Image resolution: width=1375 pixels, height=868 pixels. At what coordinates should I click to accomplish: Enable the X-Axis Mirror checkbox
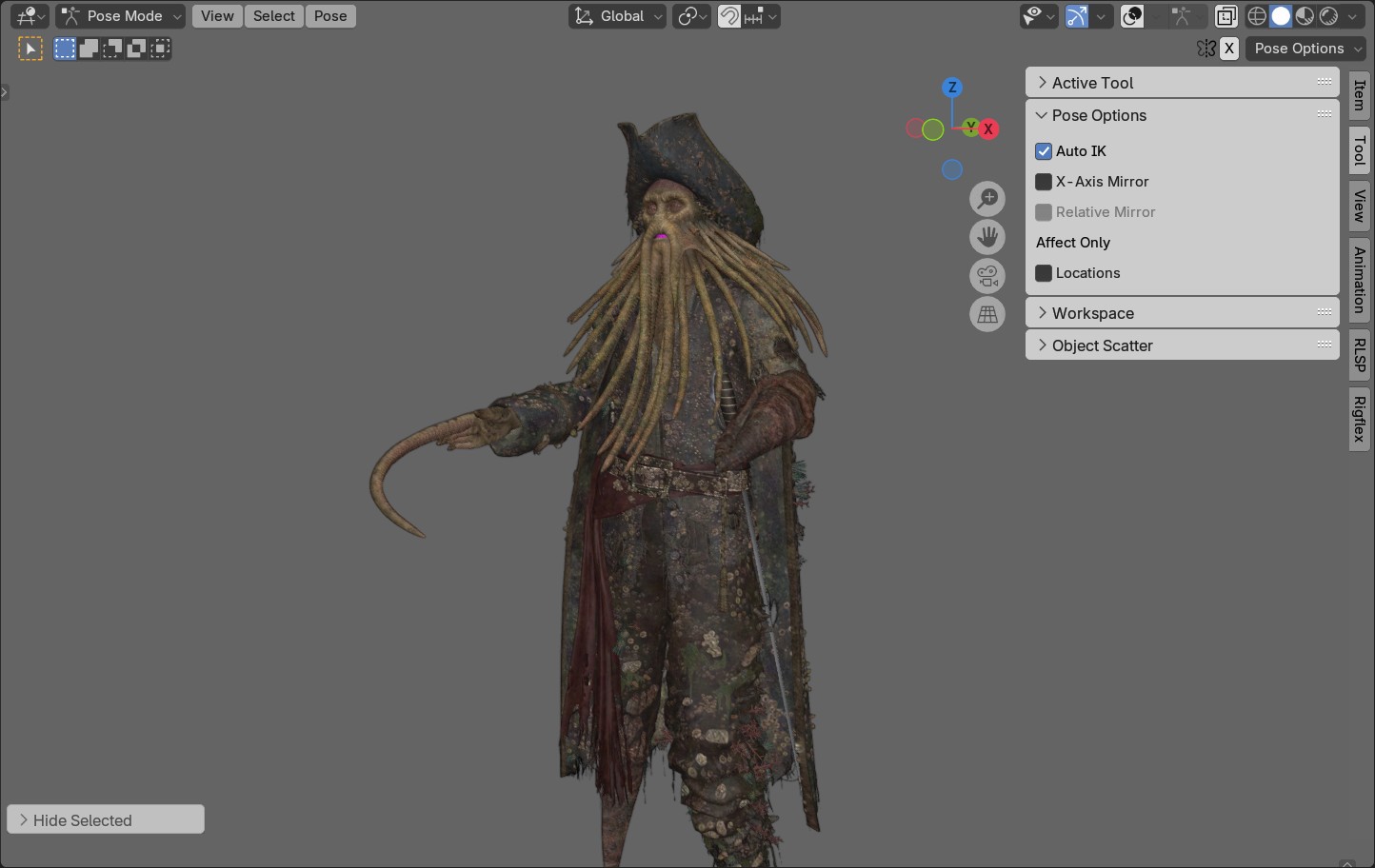coord(1044,182)
